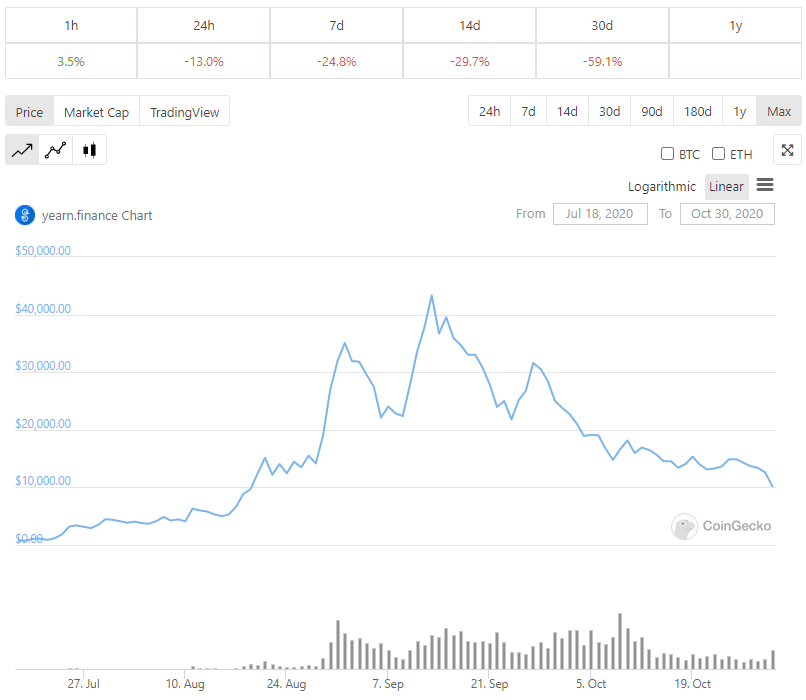
Task: Select the Max time range
Action: 779,111
